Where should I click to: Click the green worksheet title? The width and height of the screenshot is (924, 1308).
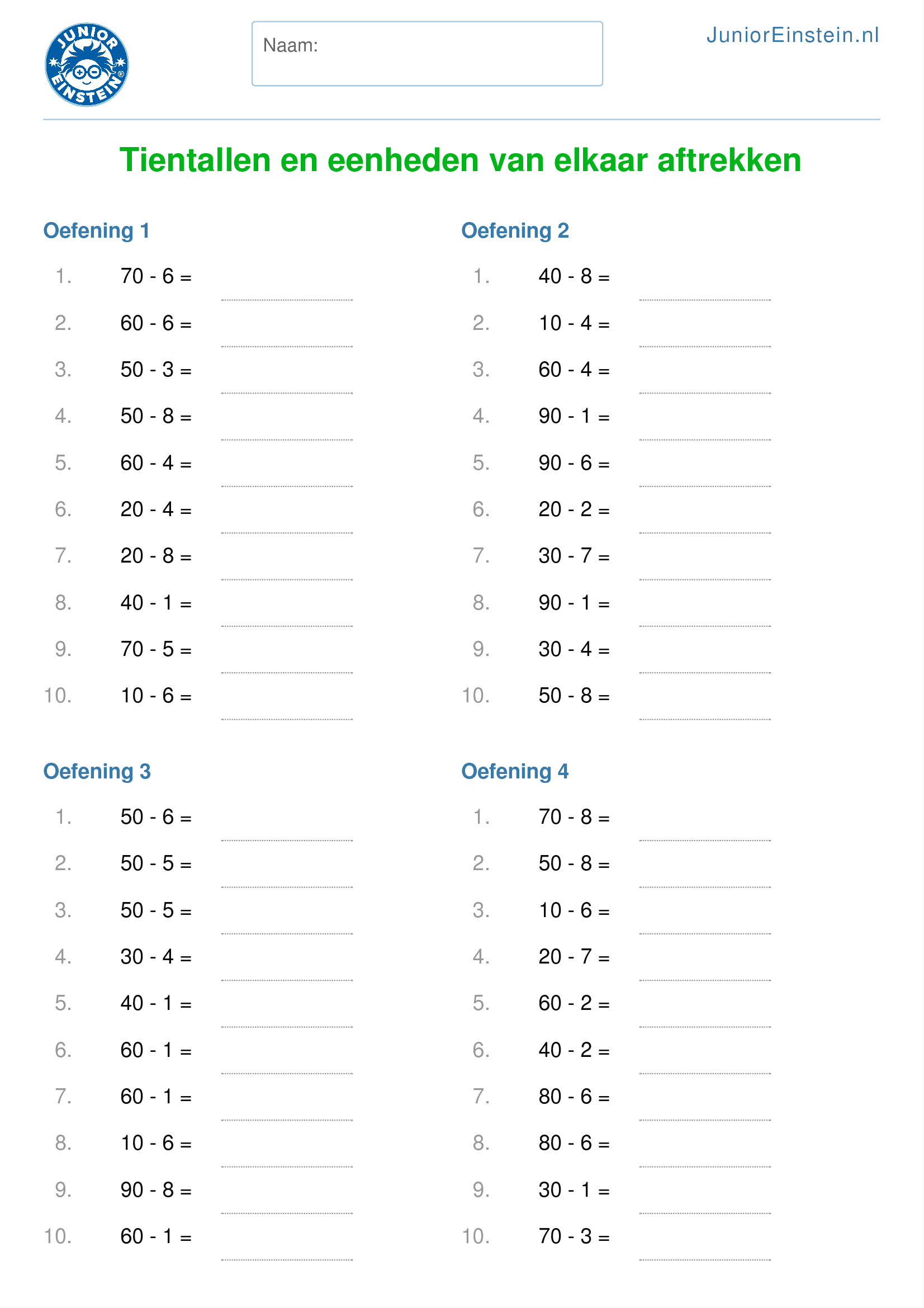460,160
